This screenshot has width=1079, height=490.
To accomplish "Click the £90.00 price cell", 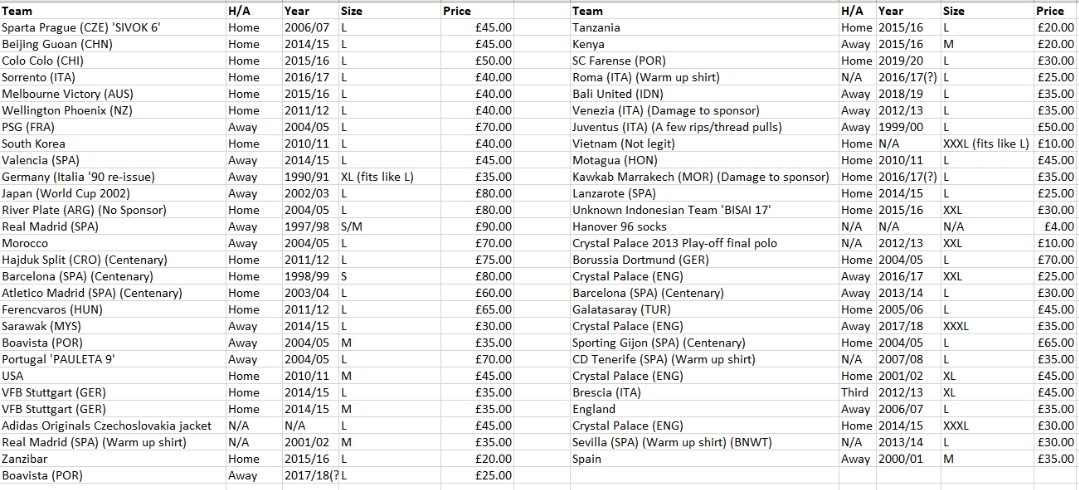I will [x=494, y=227].
